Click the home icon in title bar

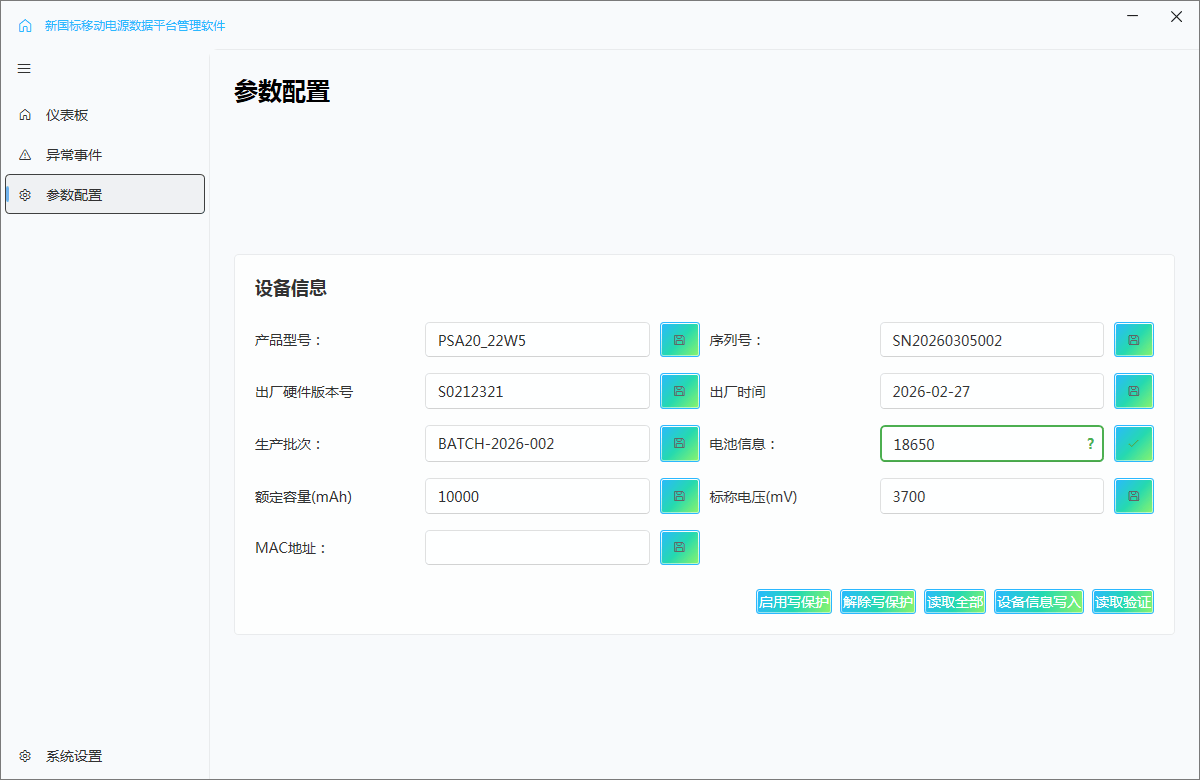(x=25, y=26)
